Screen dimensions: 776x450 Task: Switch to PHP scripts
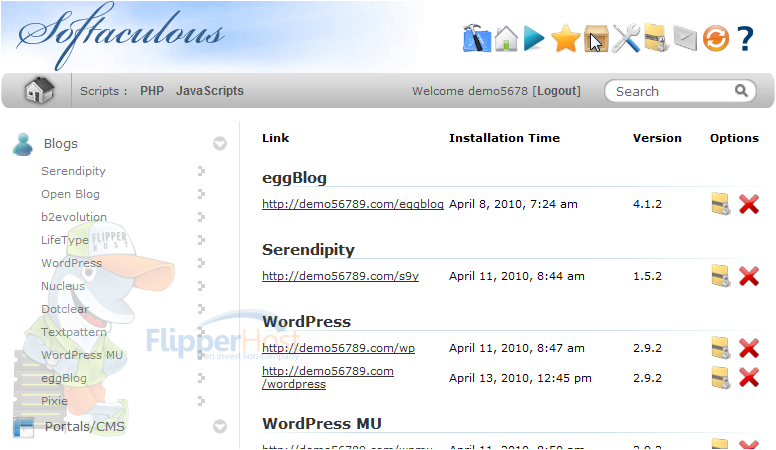coord(151,91)
